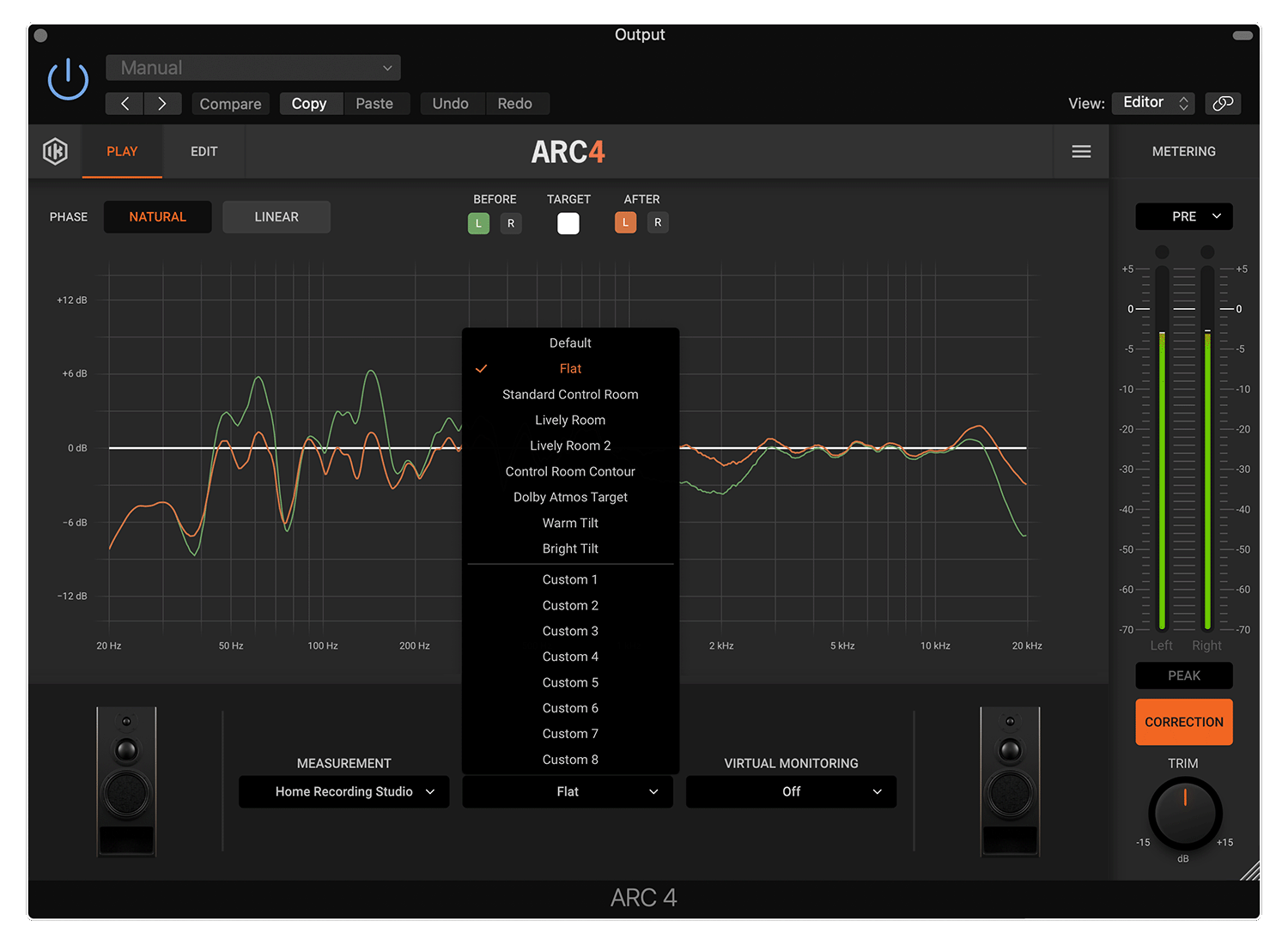This screenshot has width=1288, height=951.
Task: Go to next preset with right arrow
Action: tap(162, 103)
